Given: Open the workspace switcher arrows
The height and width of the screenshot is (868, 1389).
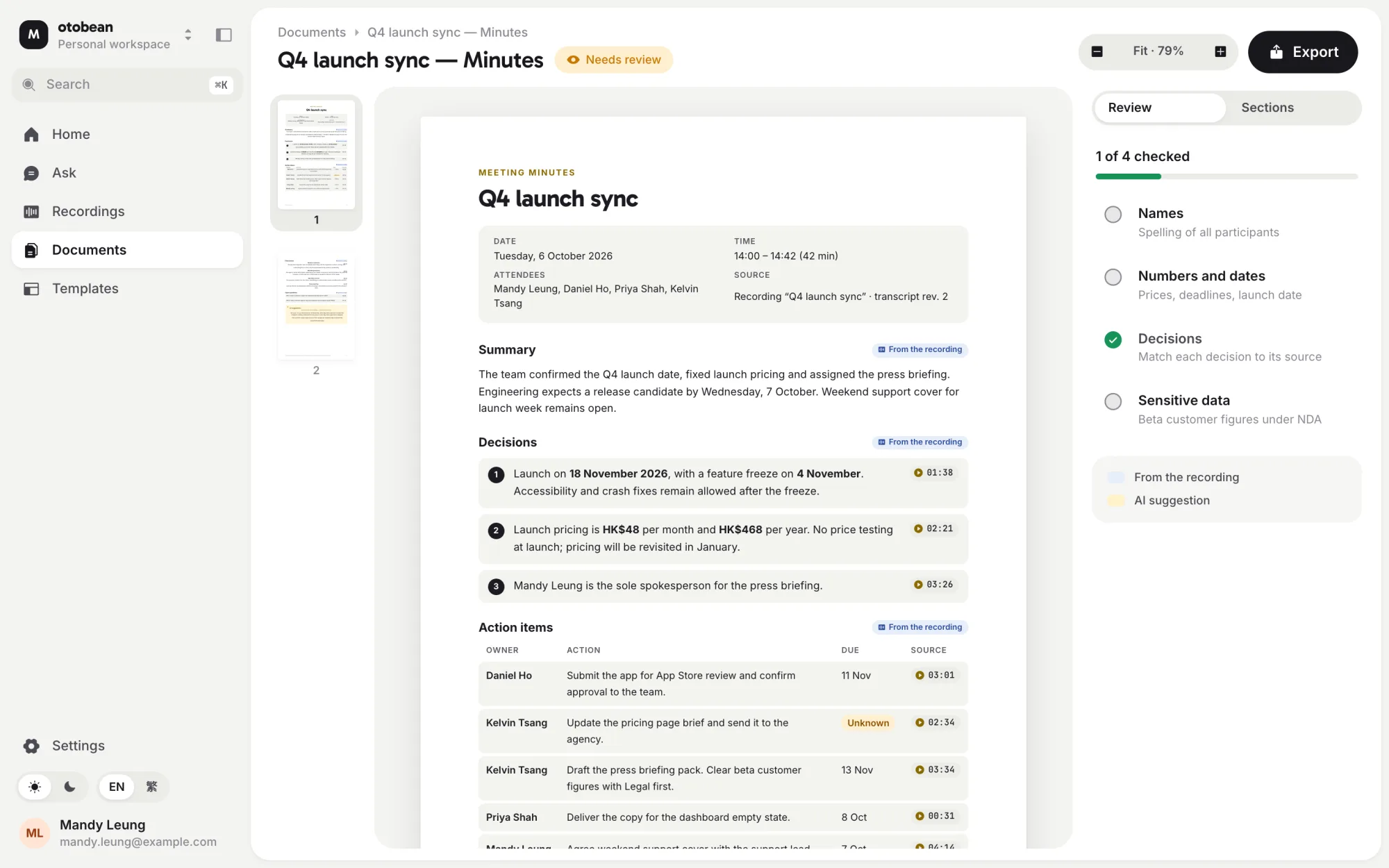Looking at the screenshot, I should click(x=188, y=35).
